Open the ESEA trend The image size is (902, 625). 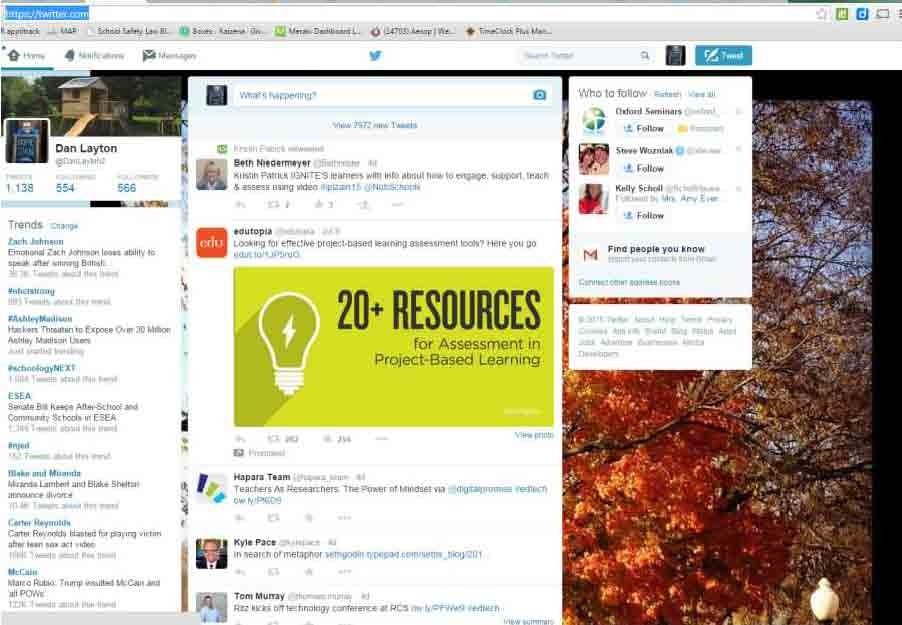coord(20,396)
